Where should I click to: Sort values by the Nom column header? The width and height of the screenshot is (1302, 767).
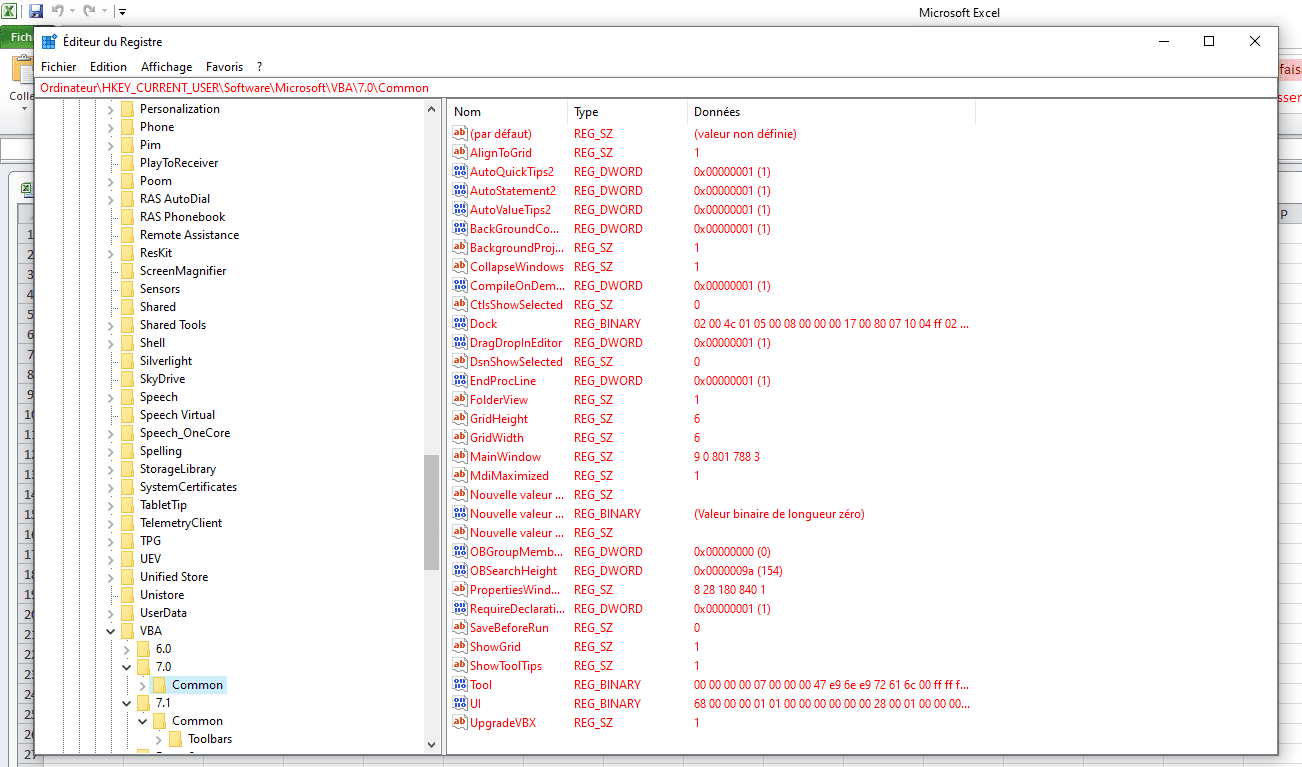507,112
